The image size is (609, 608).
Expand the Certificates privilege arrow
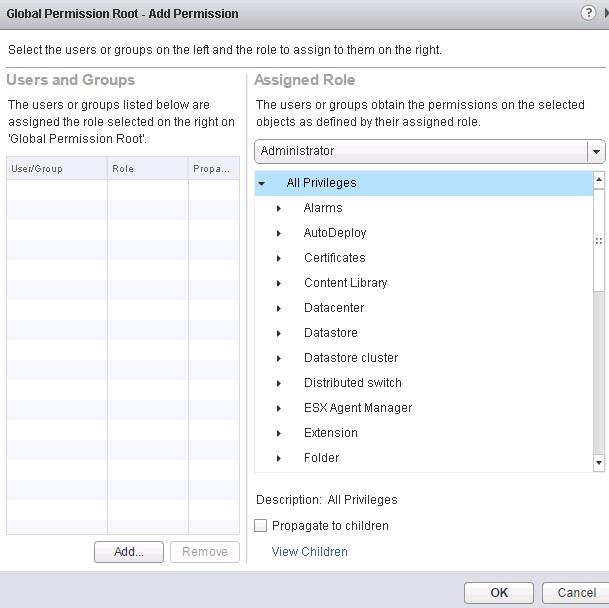pos(280,258)
